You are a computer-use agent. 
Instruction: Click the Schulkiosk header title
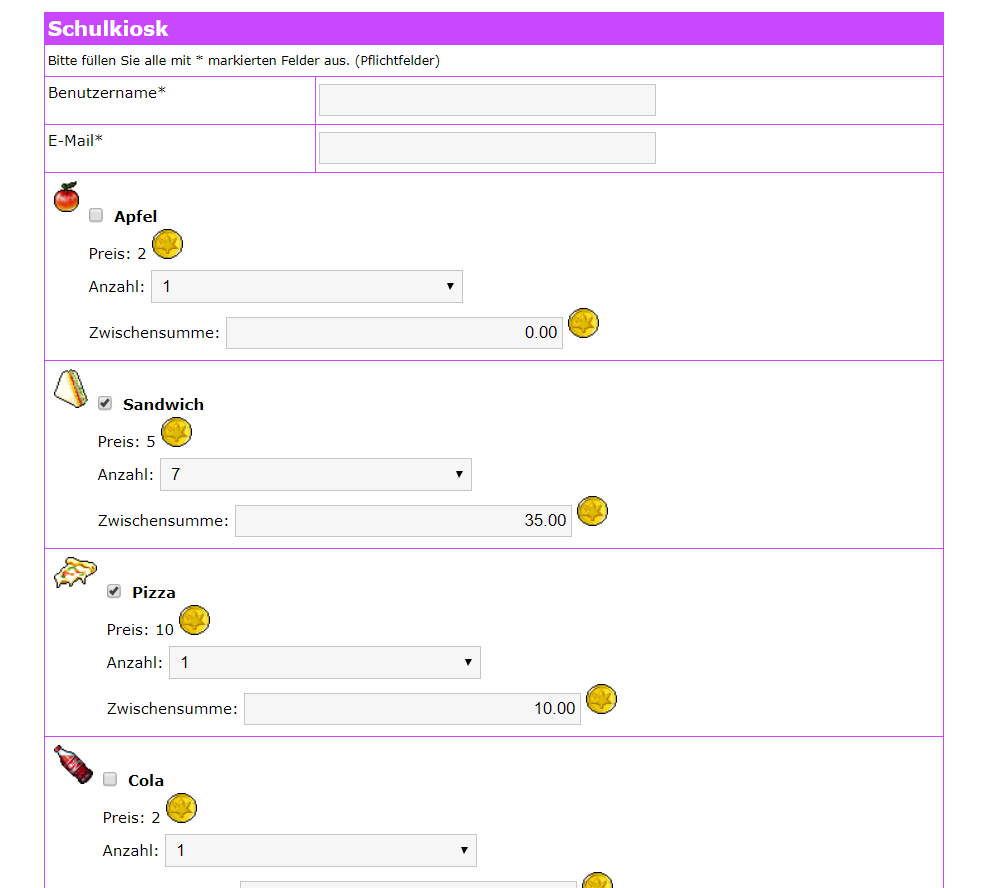[108, 29]
